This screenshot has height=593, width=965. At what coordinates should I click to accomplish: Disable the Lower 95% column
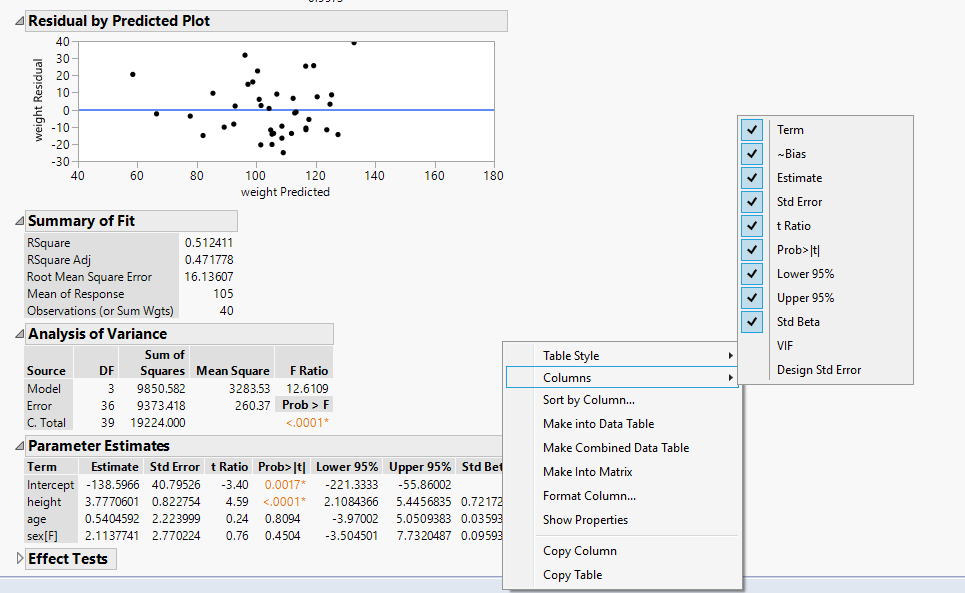(753, 274)
